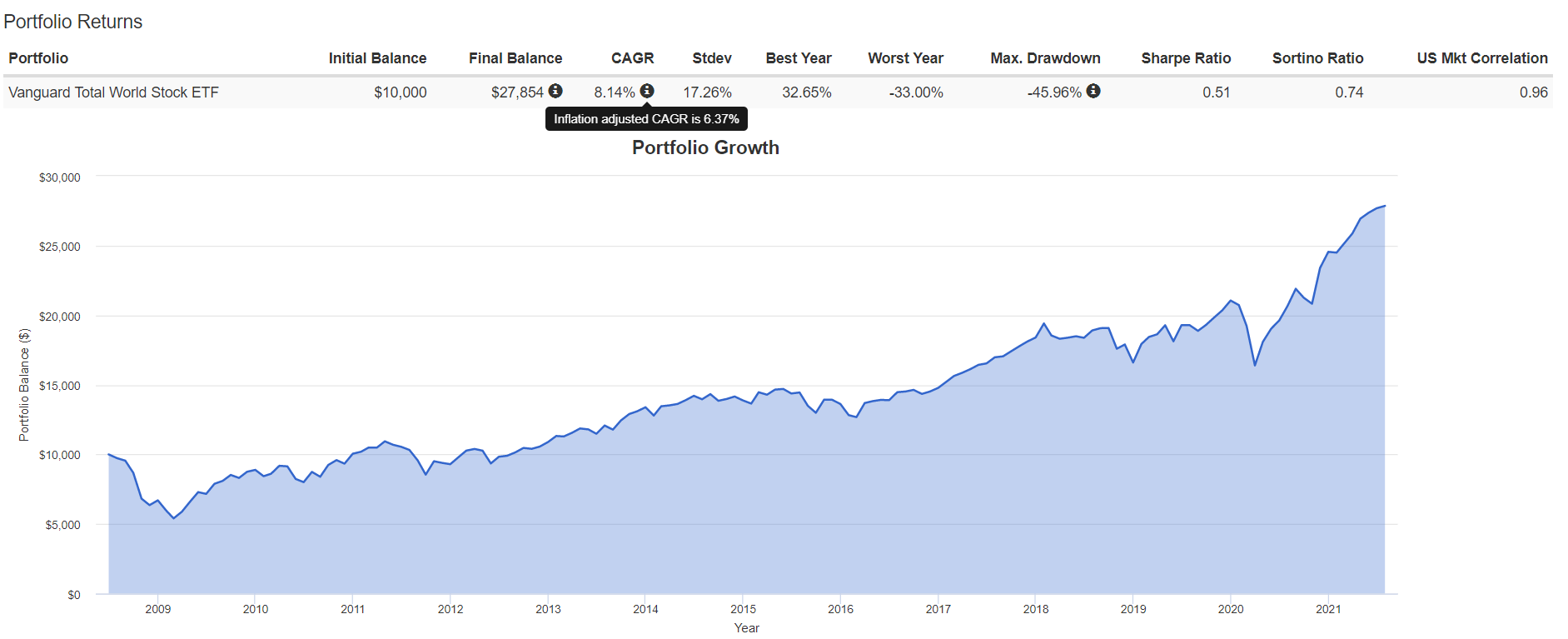The image size is (1568, 639).
Task: Click the Portfolio Balance ($) axis title
Action: 24,385
